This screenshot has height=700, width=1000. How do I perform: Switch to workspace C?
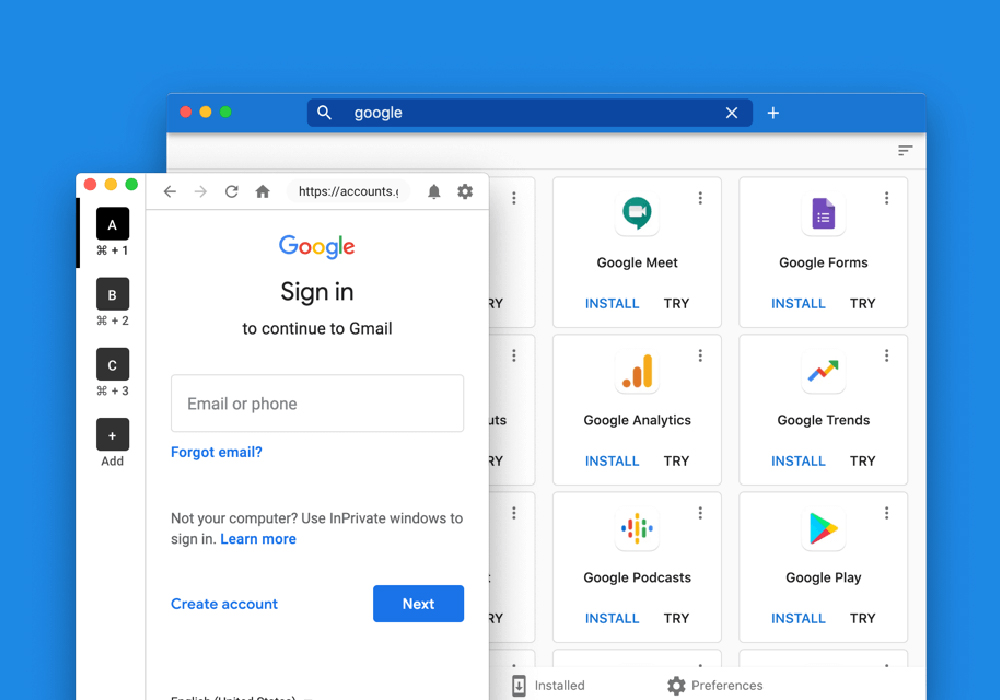pyautogui.click(x=112, y=365)
